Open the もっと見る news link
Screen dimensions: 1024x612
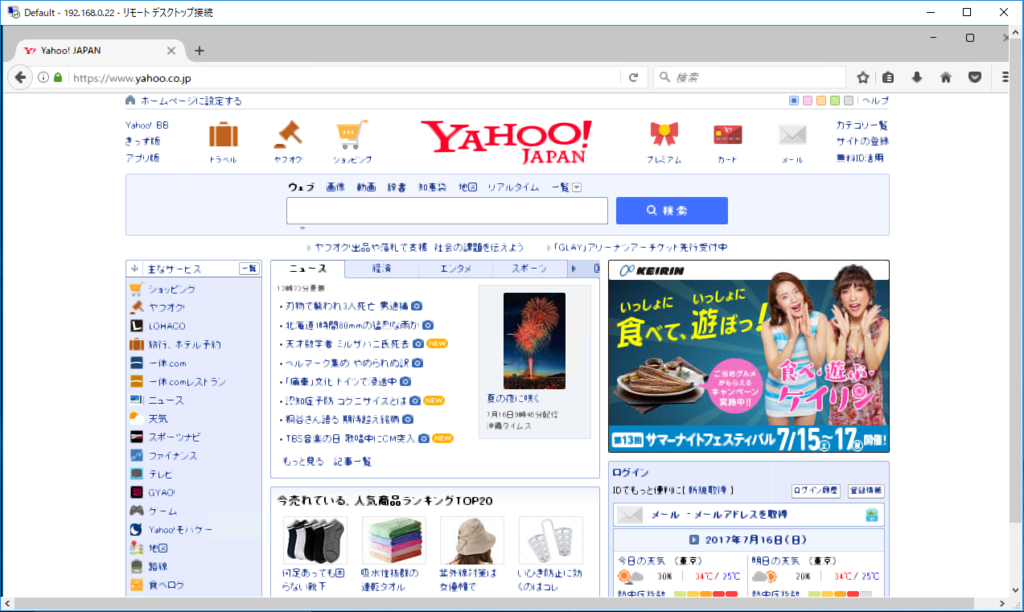[303, 462]
